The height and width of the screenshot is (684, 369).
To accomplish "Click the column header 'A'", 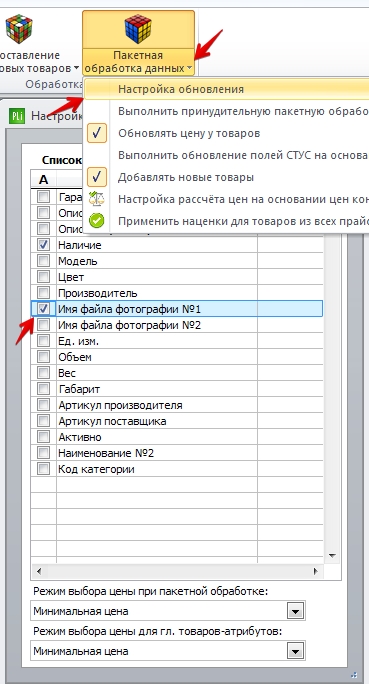I will [x=43, y=179].
